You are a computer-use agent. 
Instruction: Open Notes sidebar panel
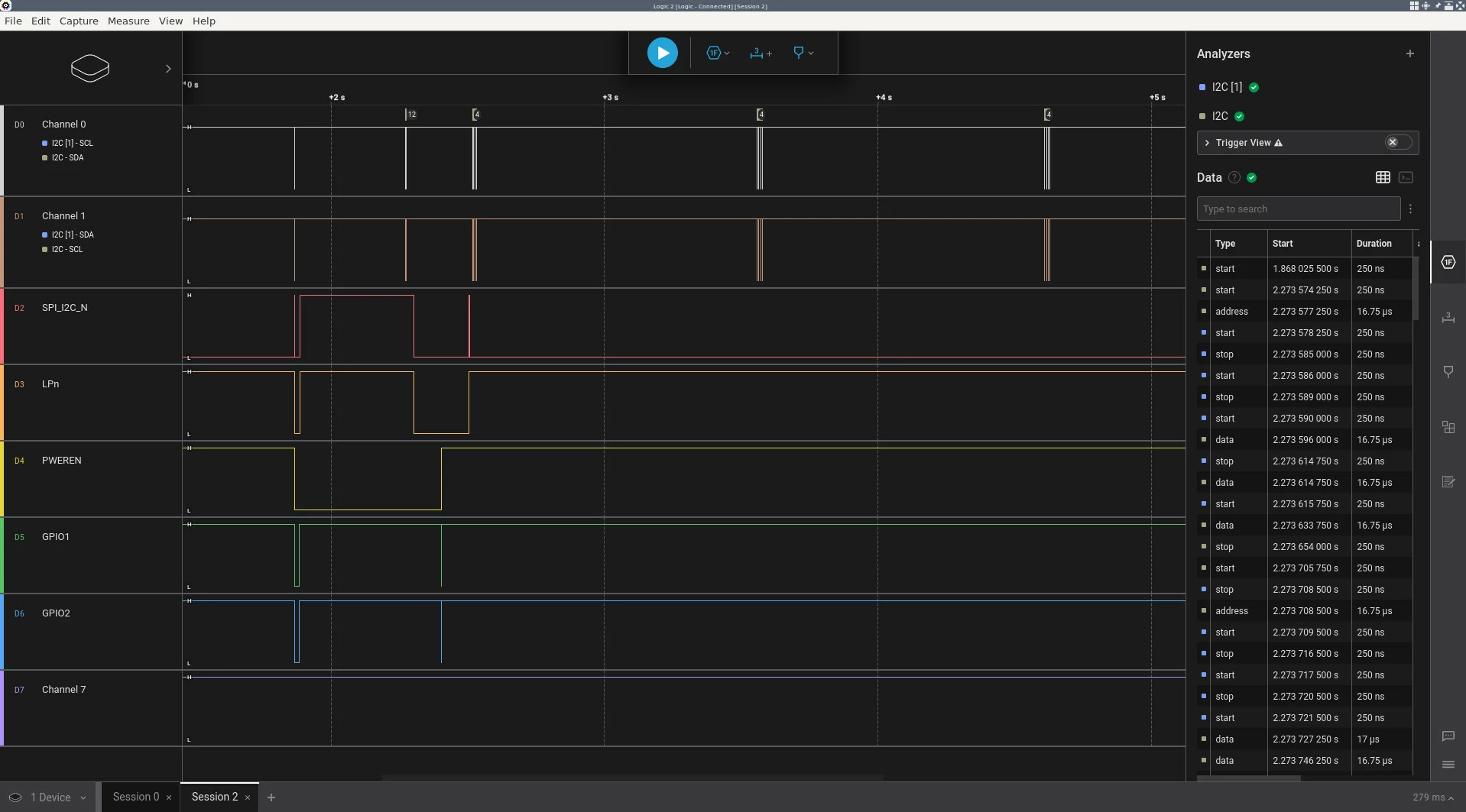pyautogui.click(x=1448, y=482)
